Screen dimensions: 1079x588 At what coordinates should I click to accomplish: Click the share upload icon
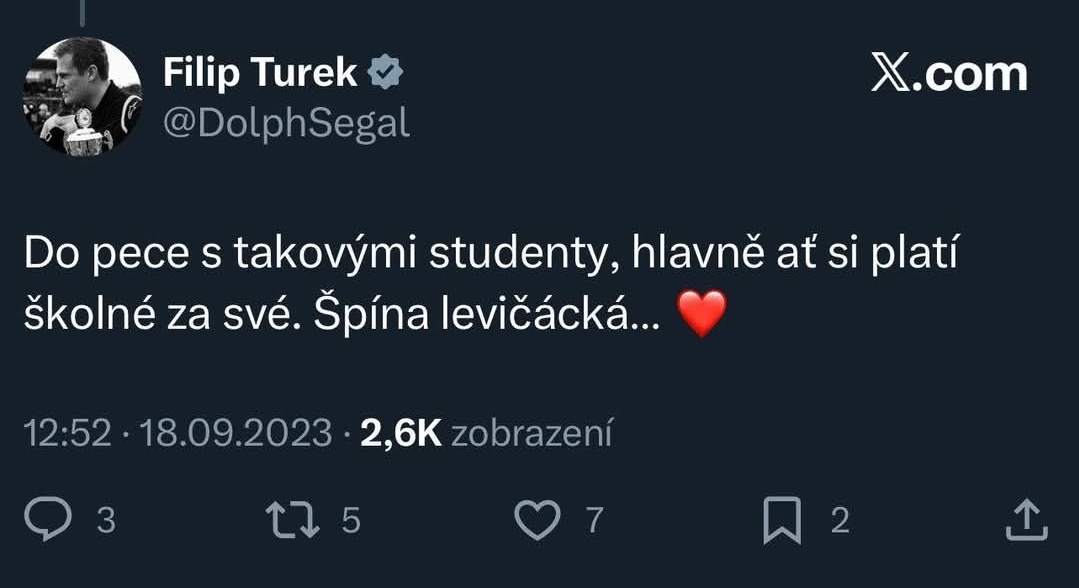1025,520
